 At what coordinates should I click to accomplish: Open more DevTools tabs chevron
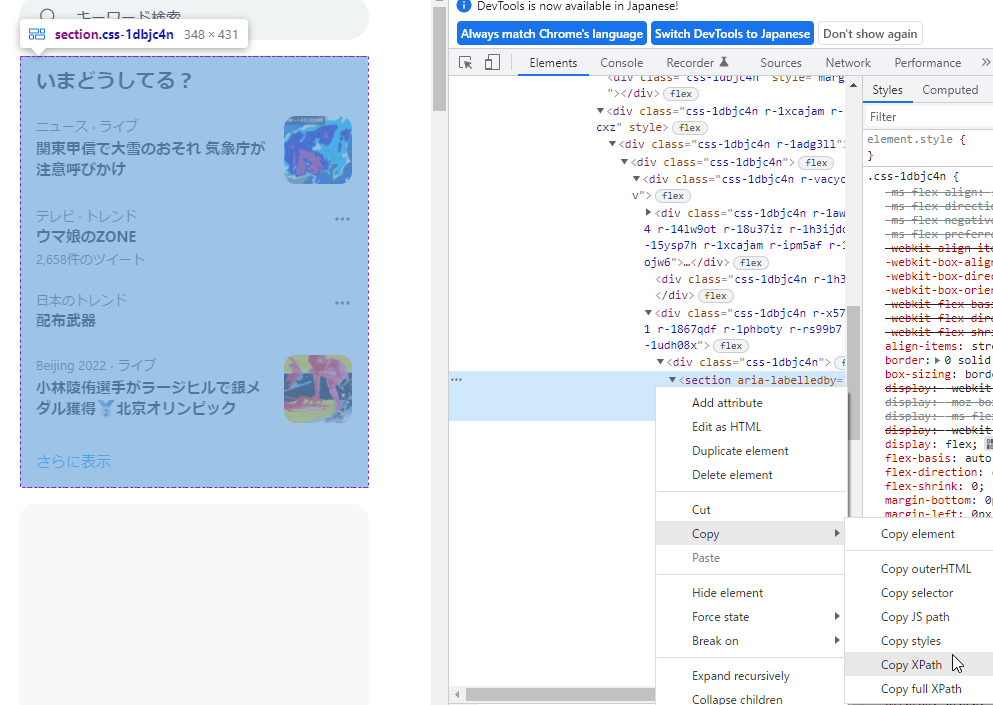coord(985,62)
